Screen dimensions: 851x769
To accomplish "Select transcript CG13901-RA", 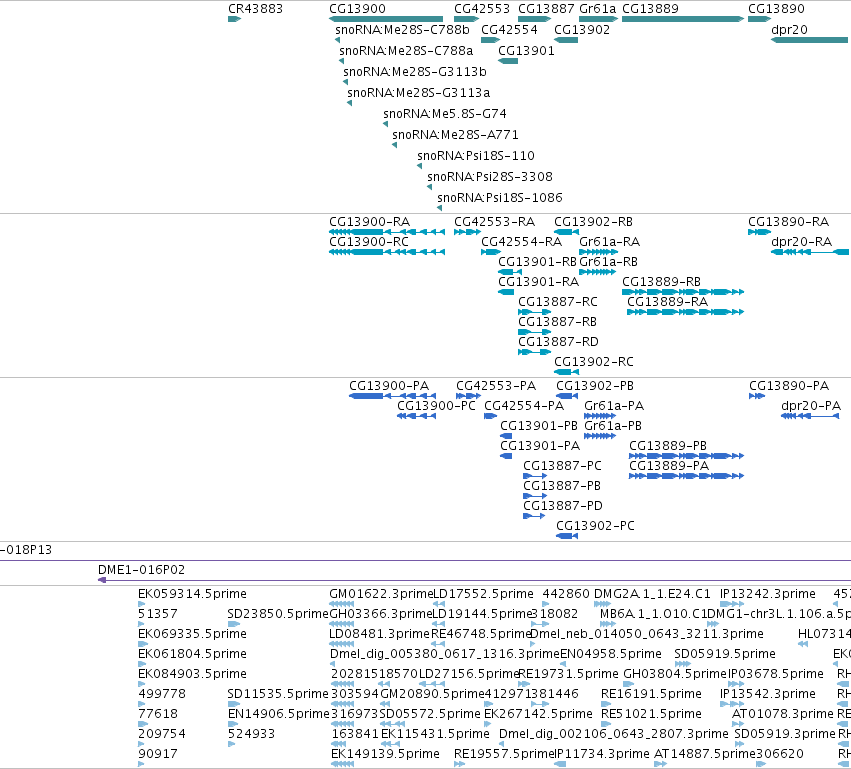I will 506,292.
